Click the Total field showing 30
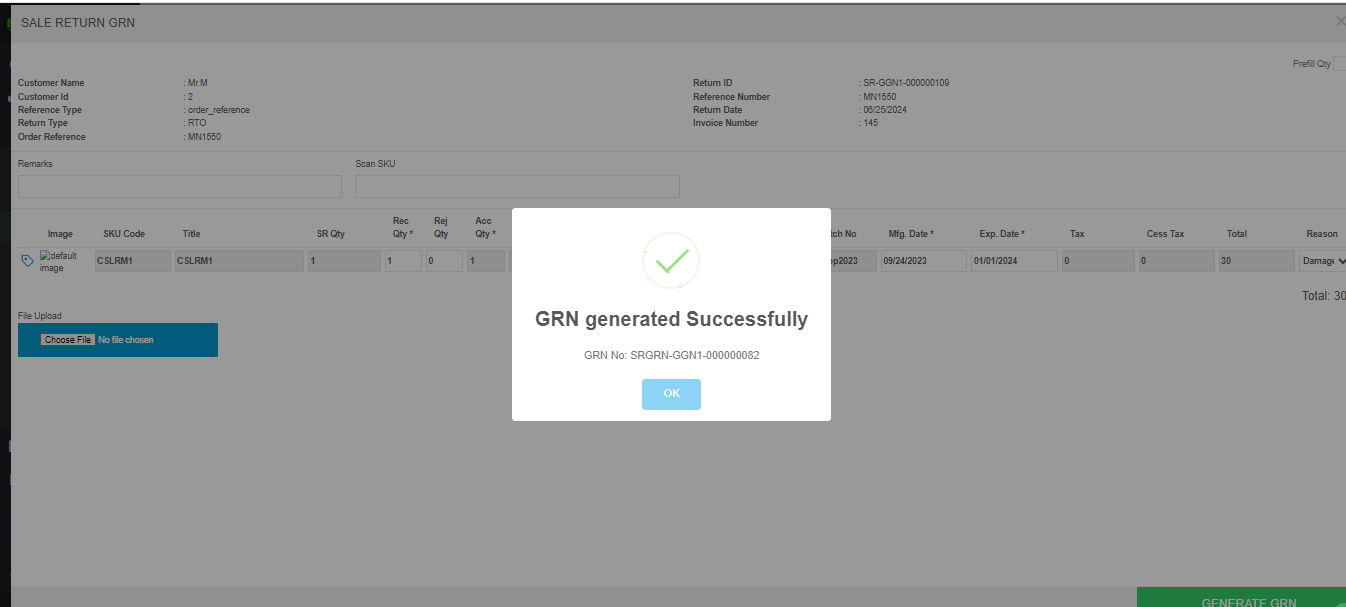 (1256, 261)
